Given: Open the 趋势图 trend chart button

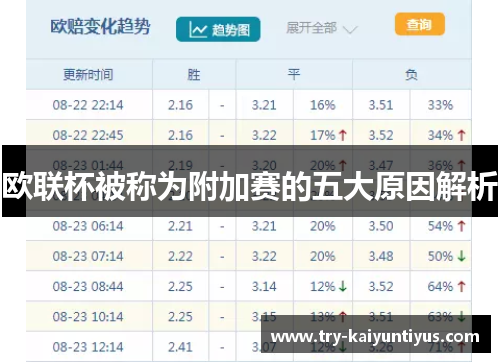Looking at the screenshot, I should coord(218,30).
